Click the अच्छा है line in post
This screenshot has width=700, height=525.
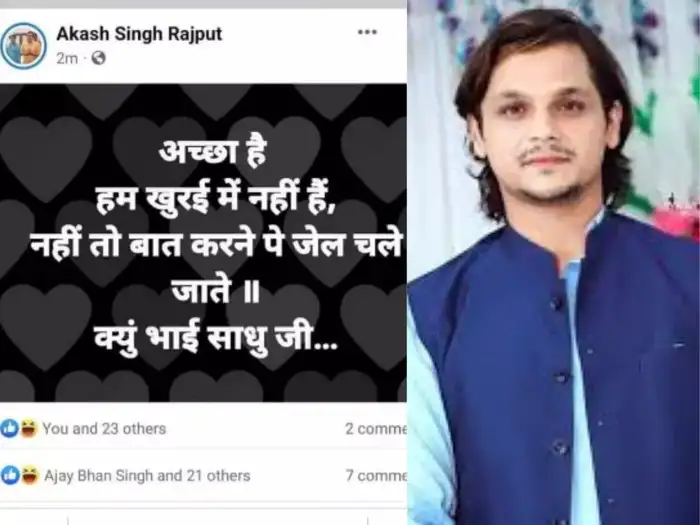(213, 154)
